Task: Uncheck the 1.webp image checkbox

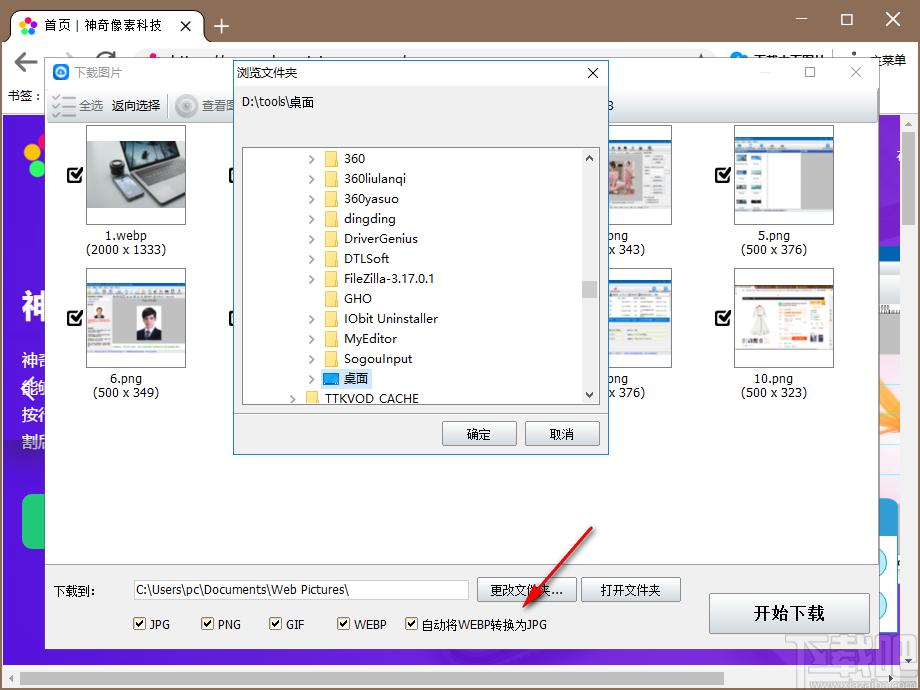Action: (75, 175)
